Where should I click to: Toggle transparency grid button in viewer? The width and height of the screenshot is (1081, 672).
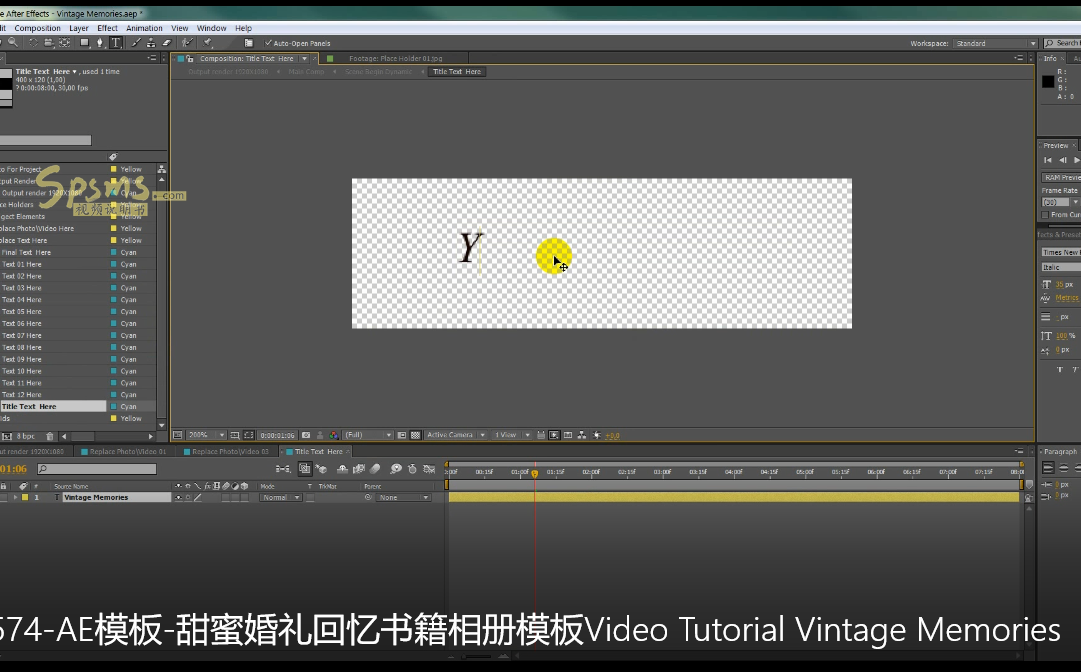click(415, 435)
